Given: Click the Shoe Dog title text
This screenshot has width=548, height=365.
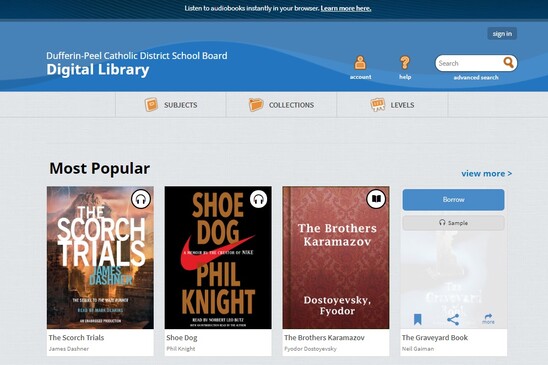Looking at the screenshot, I should click(182, 338).
